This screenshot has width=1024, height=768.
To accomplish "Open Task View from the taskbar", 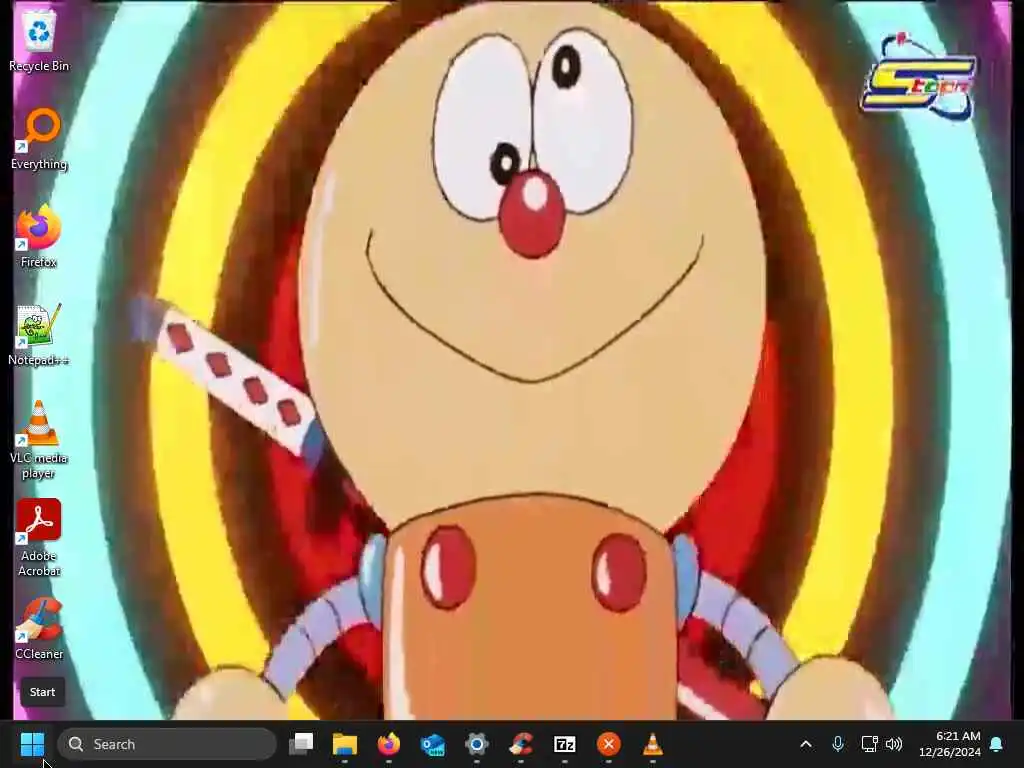I will (301, 744).
